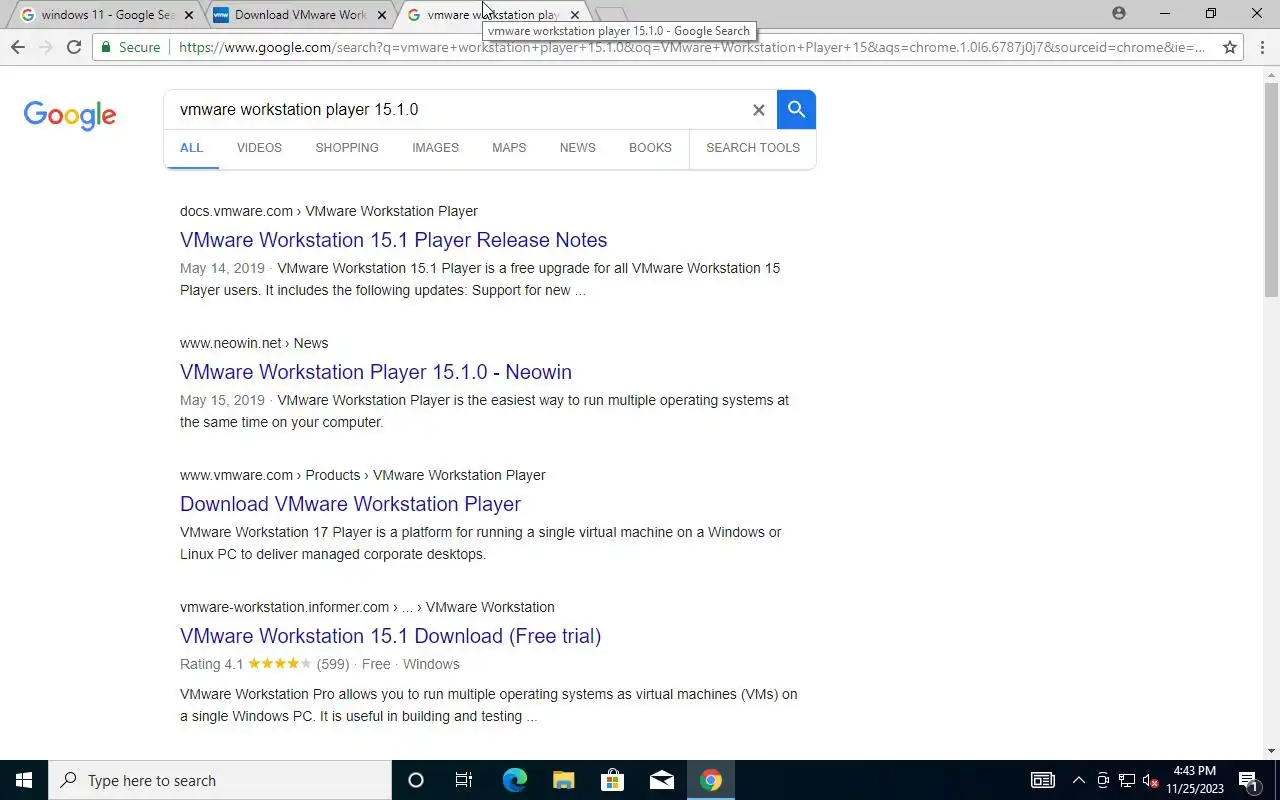Click the vmware-workstation.informer.com breadcrumb
The width and height of the screenshot is (1280, 800).
tap(367, 607)
